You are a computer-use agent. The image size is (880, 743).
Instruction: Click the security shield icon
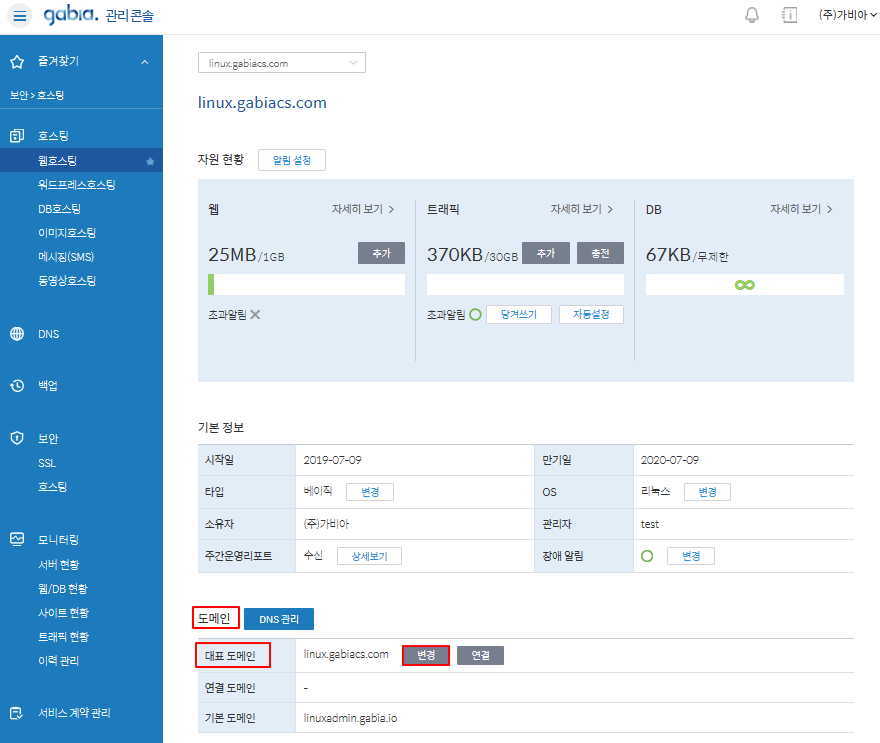pyautogui.click(x=17, y=438)
